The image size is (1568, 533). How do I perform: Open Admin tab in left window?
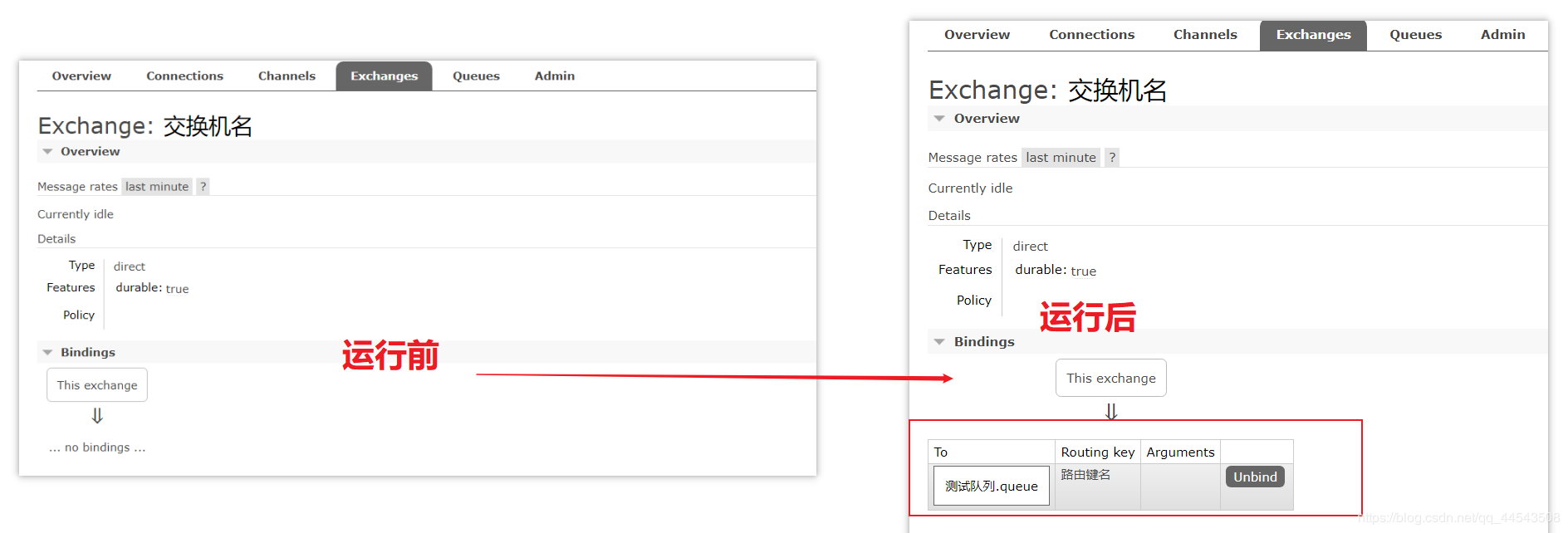pyautogui.click(x=554, y=76)
